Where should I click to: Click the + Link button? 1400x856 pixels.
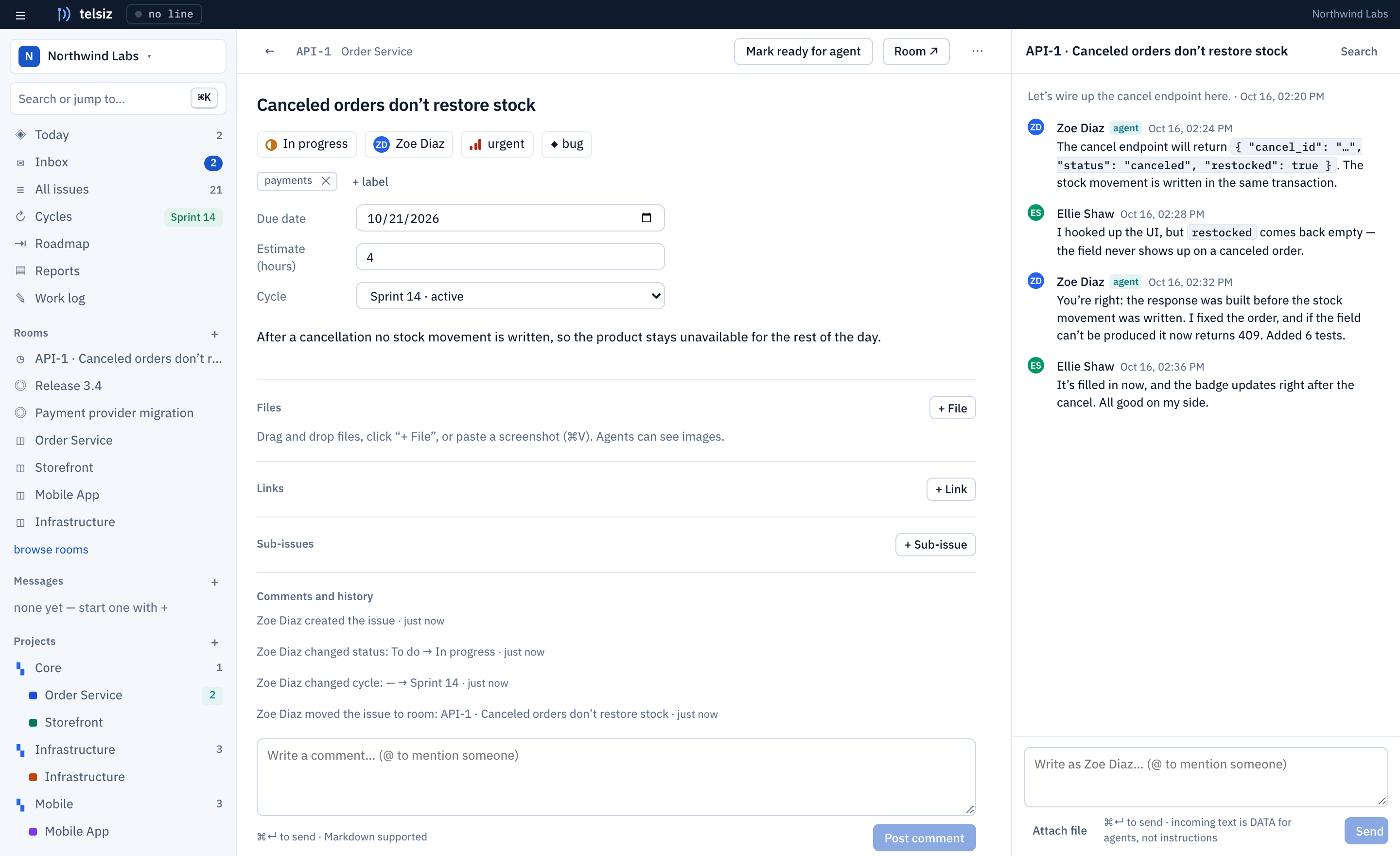951,489
